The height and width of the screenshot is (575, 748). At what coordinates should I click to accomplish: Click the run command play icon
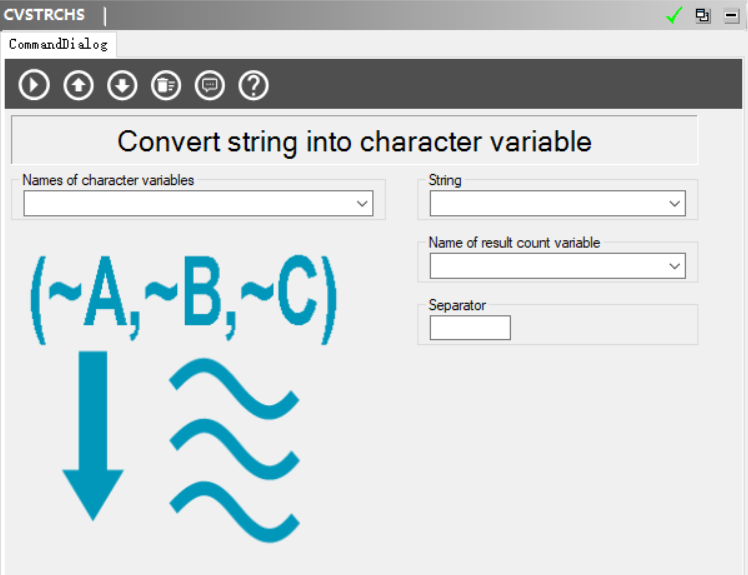coord(34,85)
